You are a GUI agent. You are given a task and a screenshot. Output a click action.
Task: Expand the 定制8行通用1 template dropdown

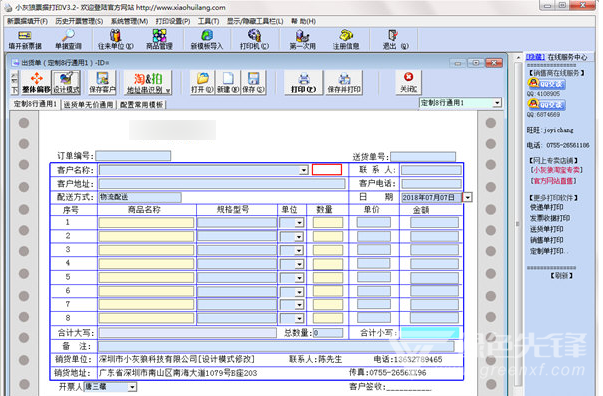click(x=497, y=103)
